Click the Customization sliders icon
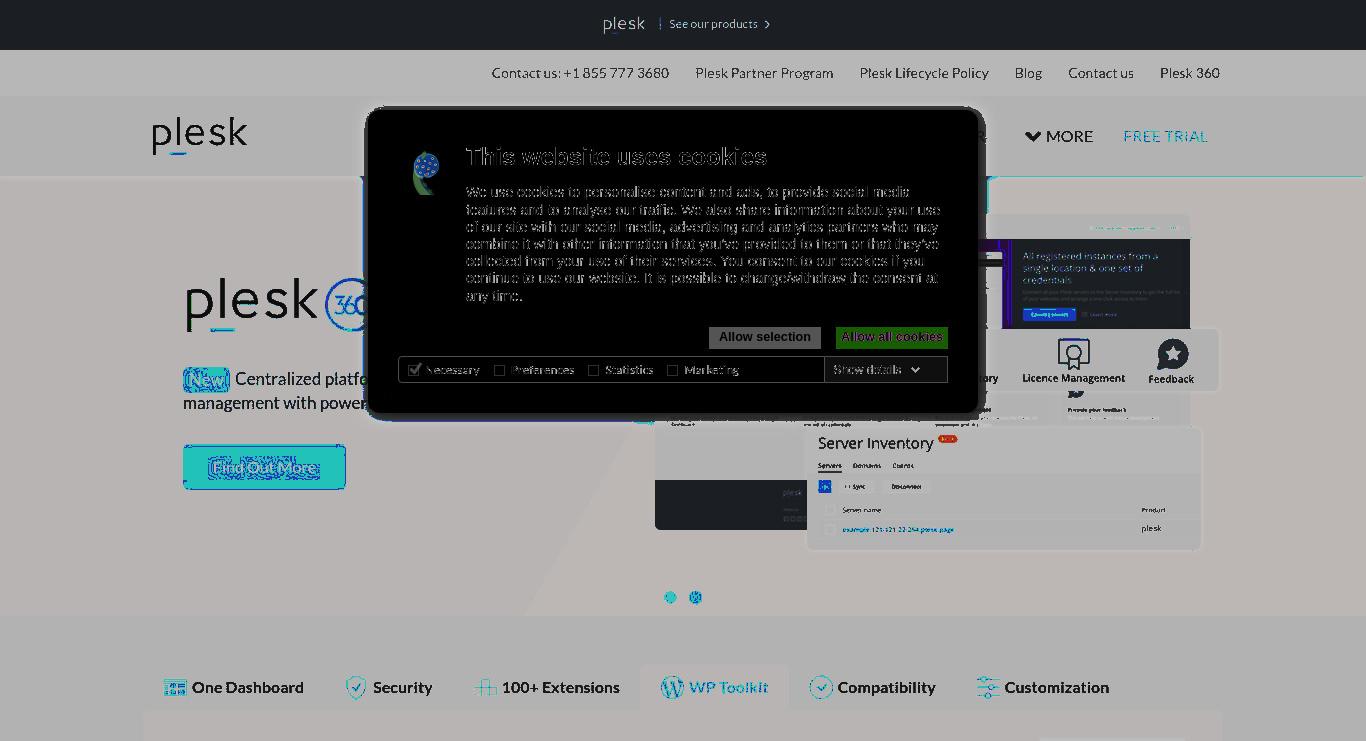The image size is (1366, 741). pyautogui.click(x=988, y=688)
